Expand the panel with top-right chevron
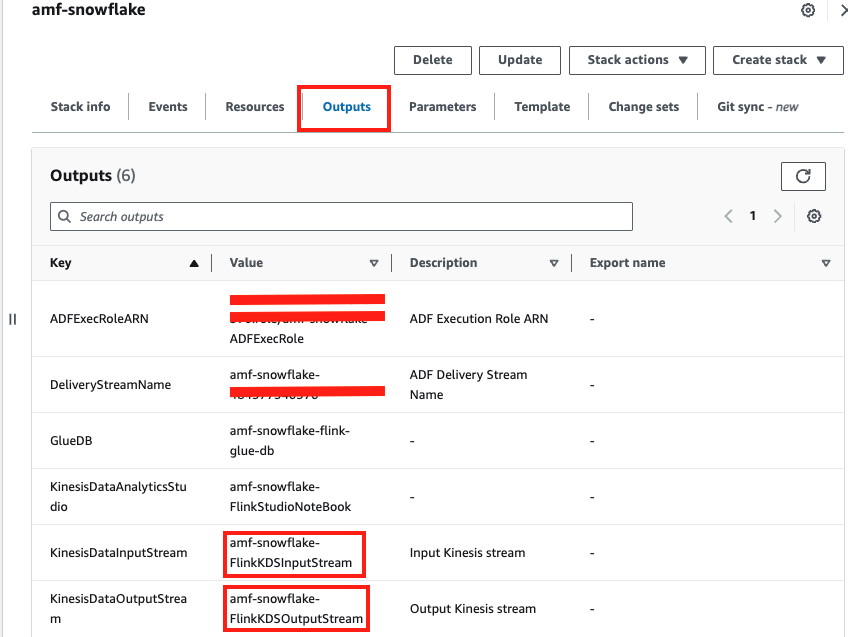848x637 pixels. [842, 11]
